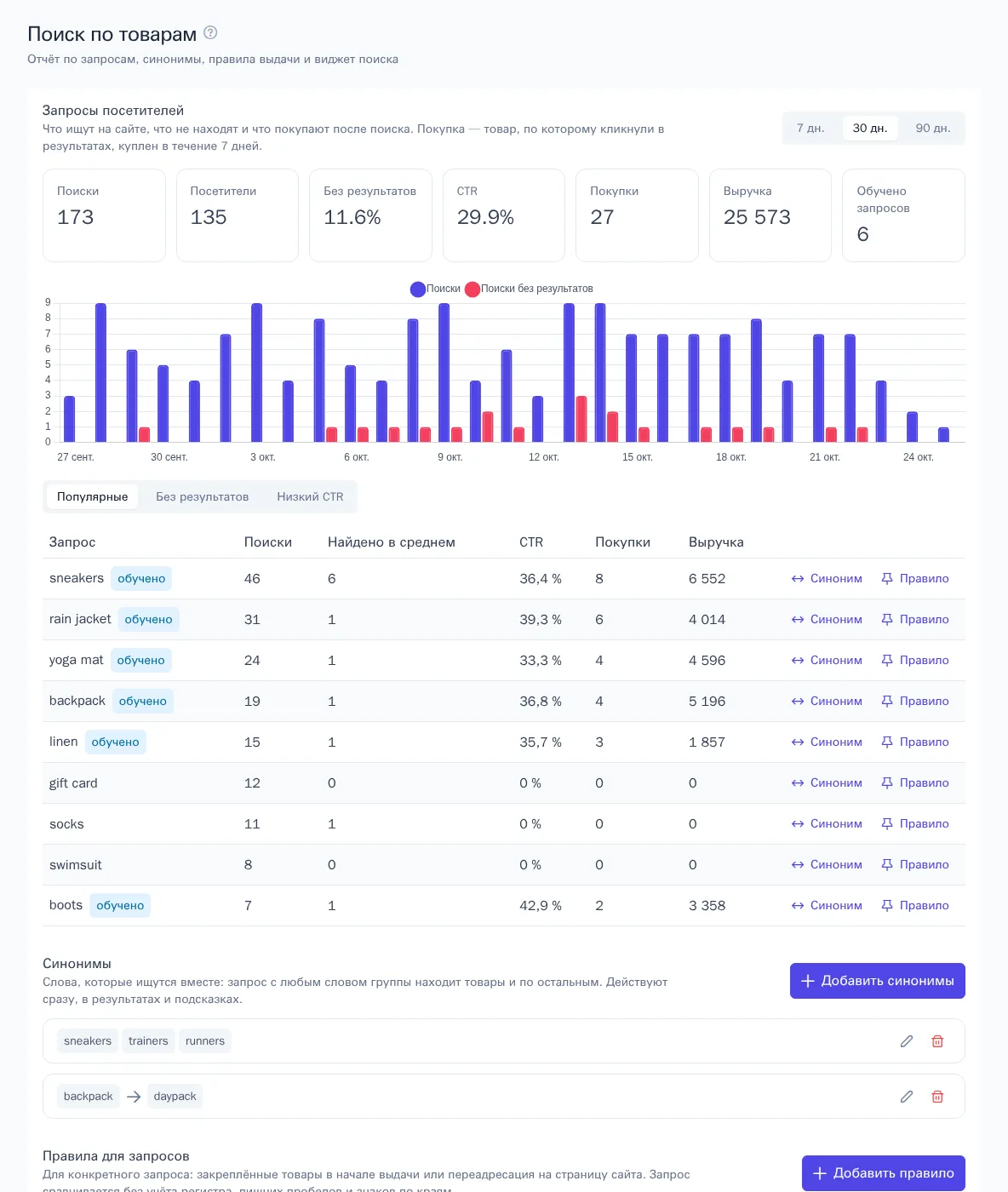Click the synonym arrows icon in backpack row
The height and width of the screenshot is (1192, 1008).
[798, 702]
